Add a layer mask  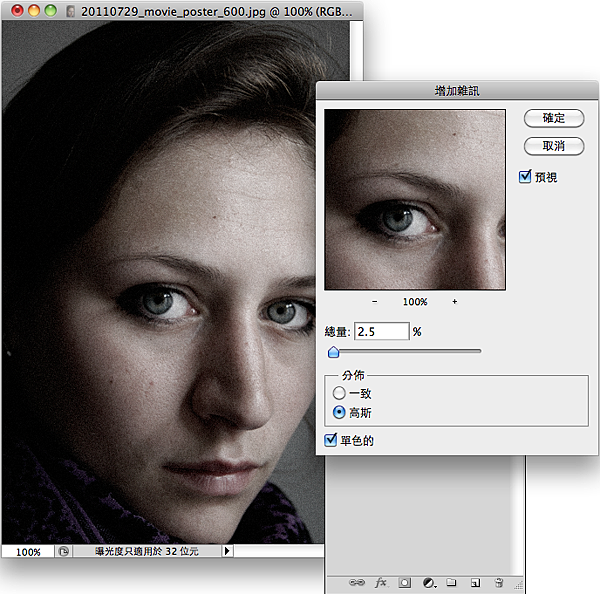point(404,581)
